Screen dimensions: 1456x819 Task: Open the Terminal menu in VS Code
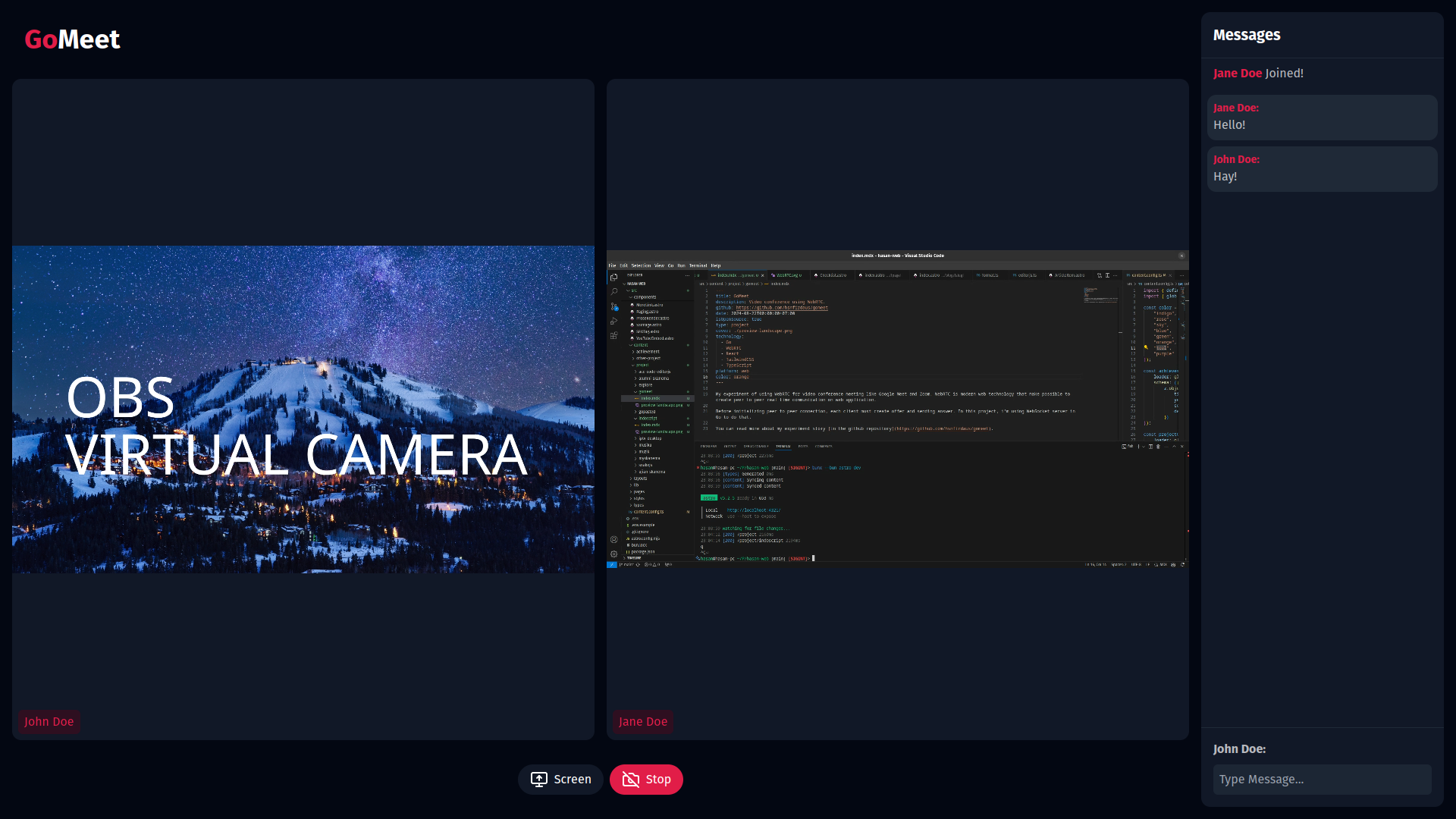click(698, 265)
